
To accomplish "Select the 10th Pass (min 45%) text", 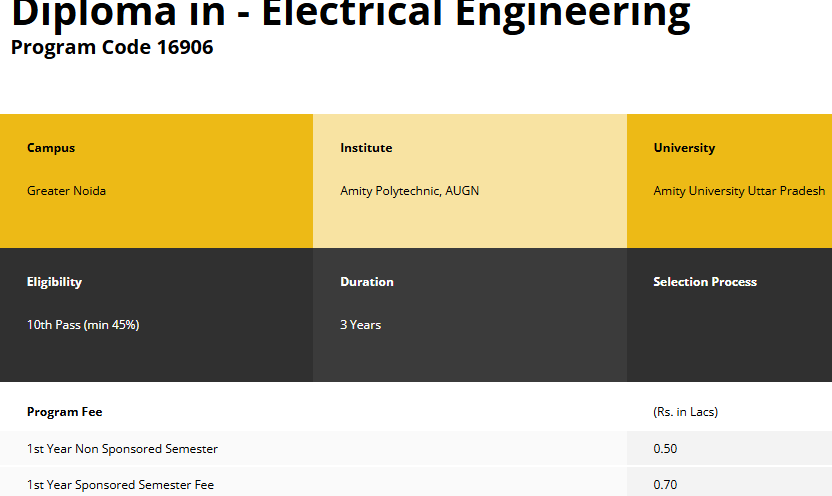I will click(x=83, y=325).
